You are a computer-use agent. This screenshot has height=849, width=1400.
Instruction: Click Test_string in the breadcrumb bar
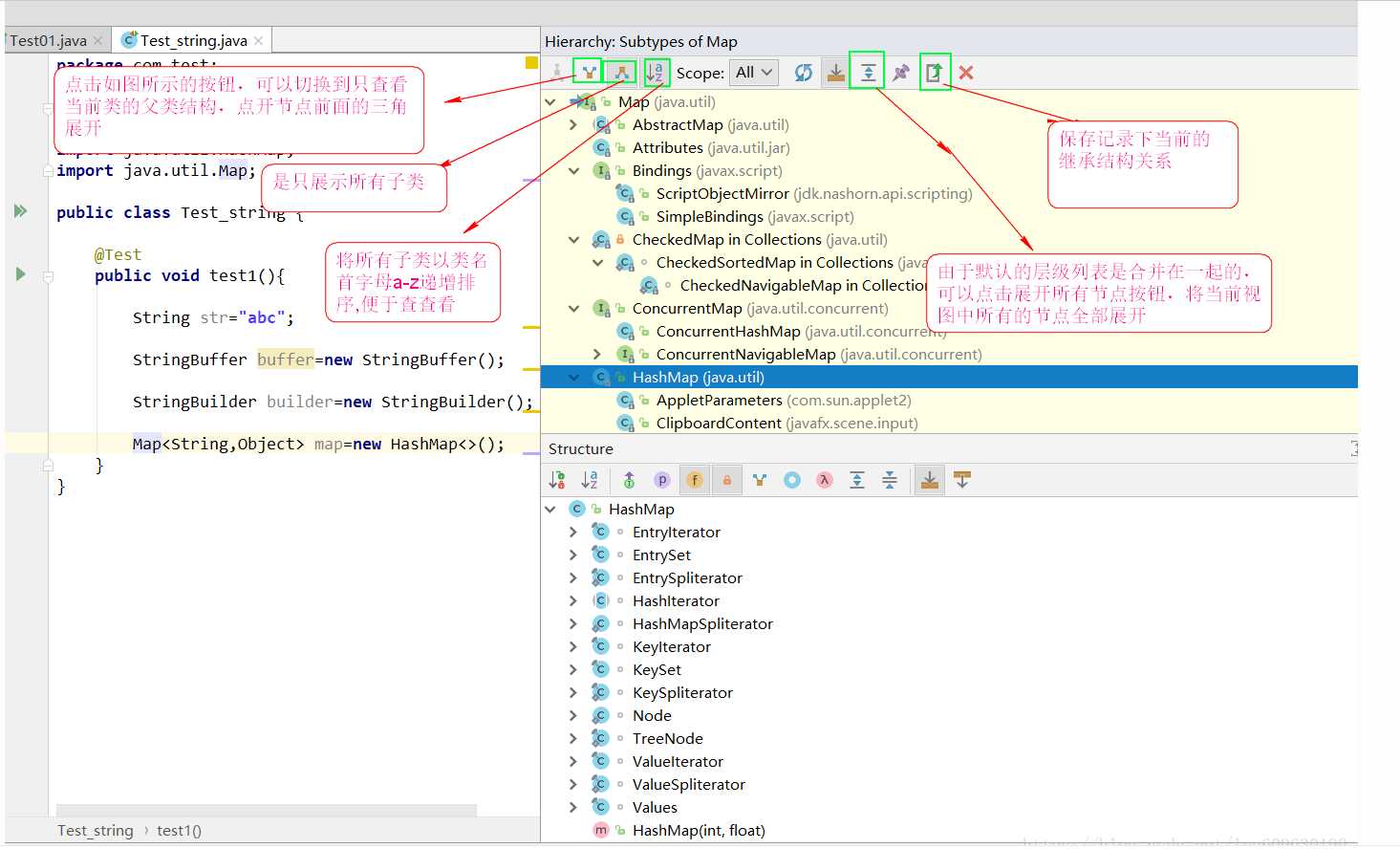[x=96, y=830]
